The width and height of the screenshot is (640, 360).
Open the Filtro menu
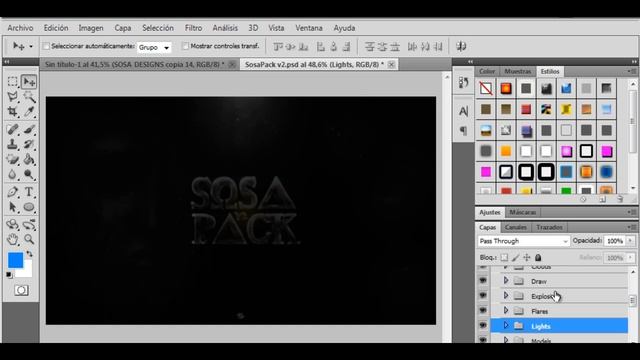(x=193, y=28)
